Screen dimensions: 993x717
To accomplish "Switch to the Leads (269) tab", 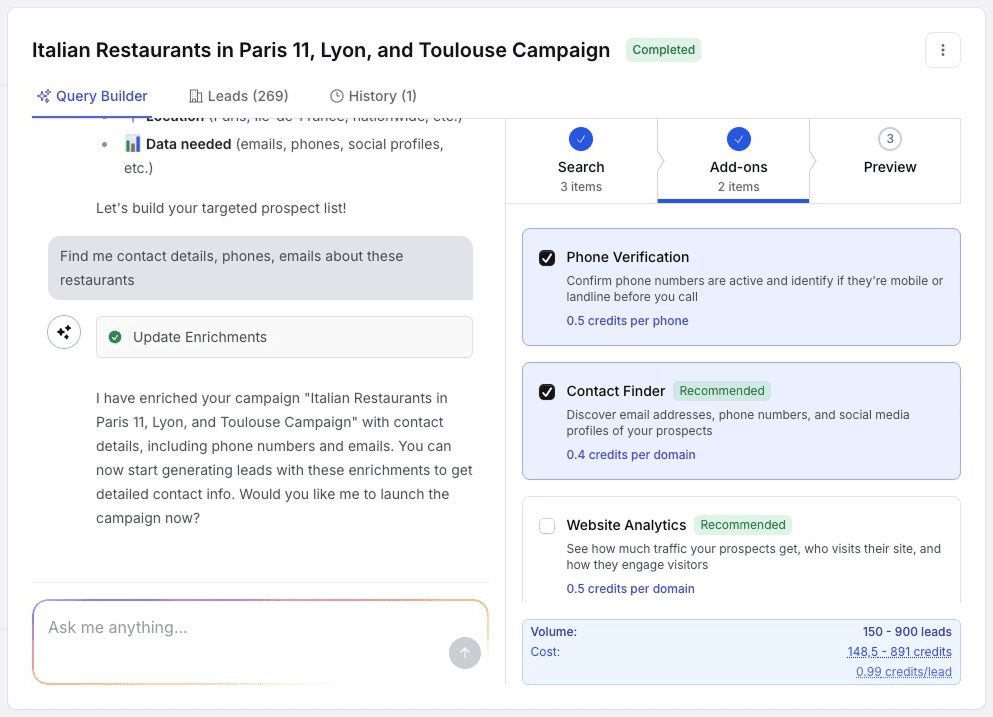I will pos(238,96).
